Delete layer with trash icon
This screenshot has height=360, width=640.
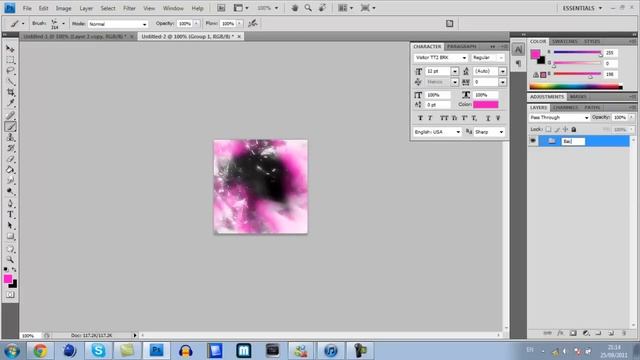coord(624,333)
